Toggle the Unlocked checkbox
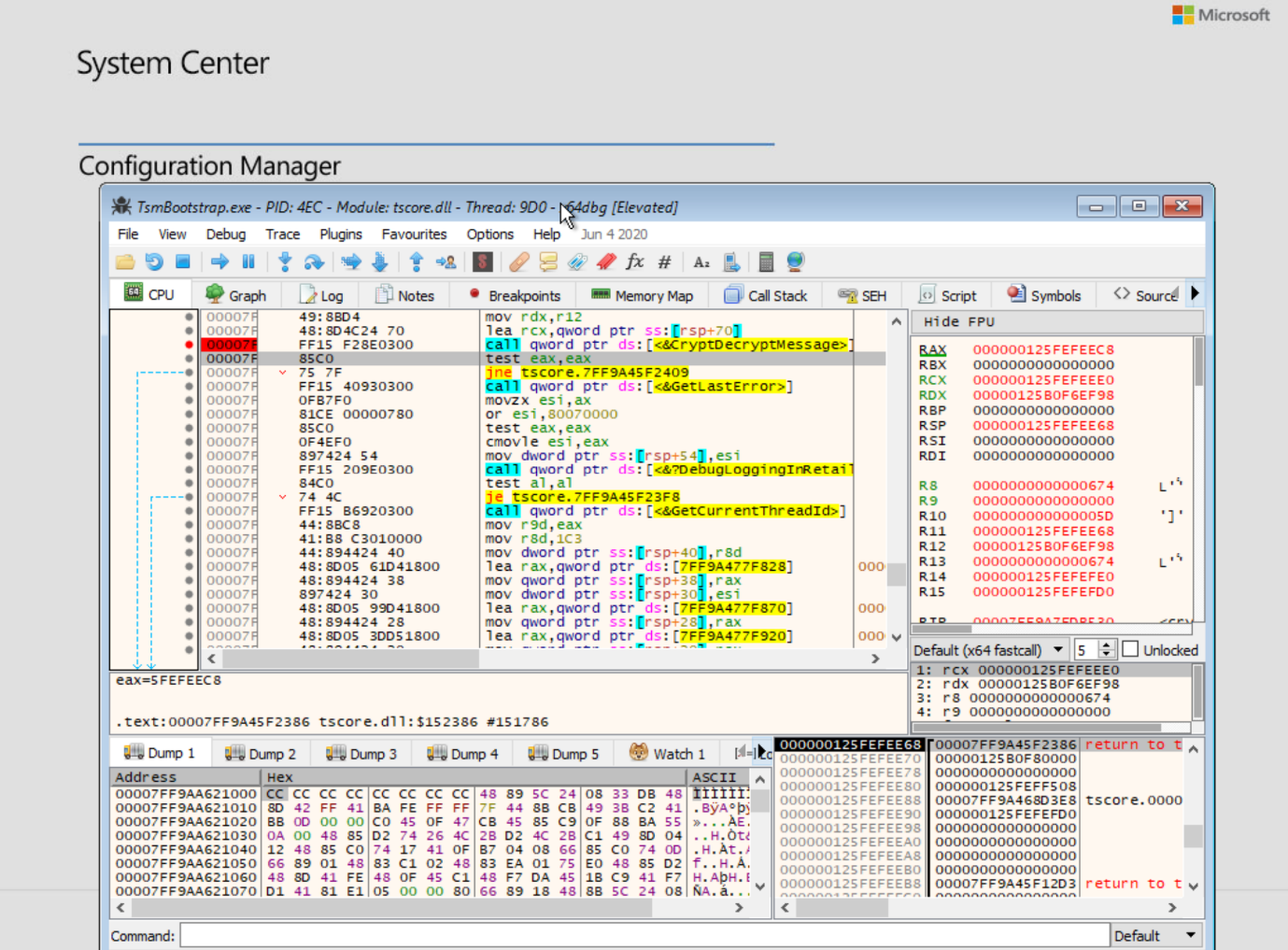 click(x=1130, y=649)
